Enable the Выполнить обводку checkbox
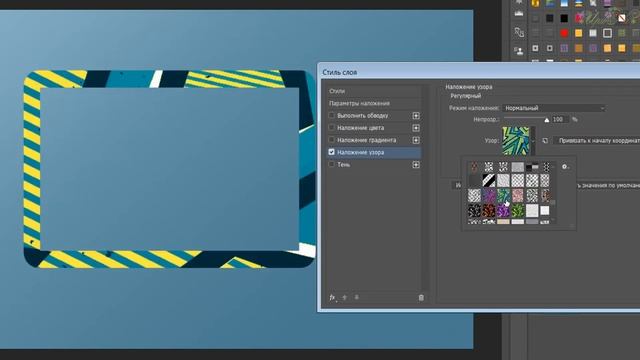The width and height of the screenshot is (640, 360). click(331, 116)
